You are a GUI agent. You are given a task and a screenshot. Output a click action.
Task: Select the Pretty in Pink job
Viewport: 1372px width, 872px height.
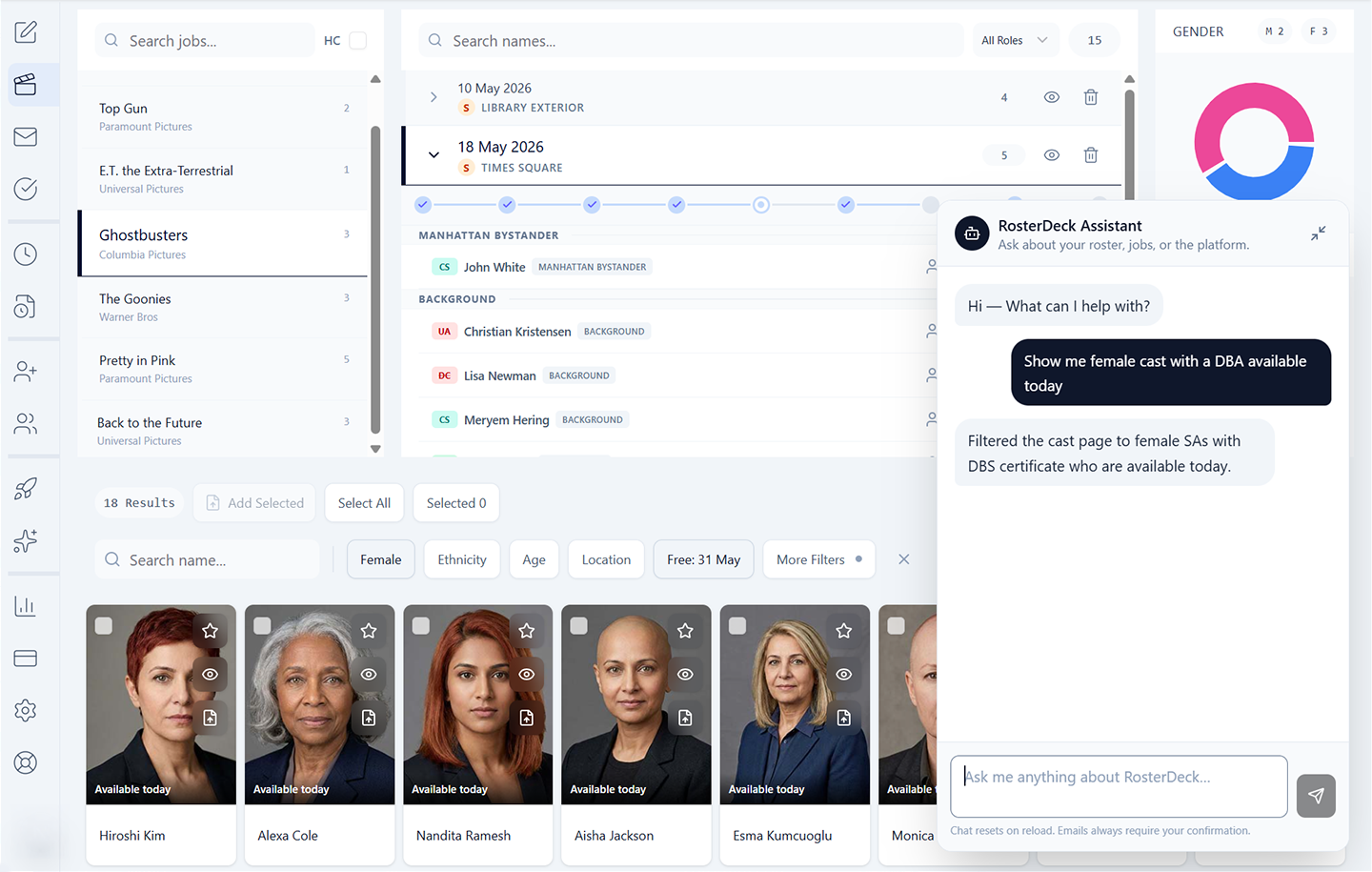tap(224, 369)
